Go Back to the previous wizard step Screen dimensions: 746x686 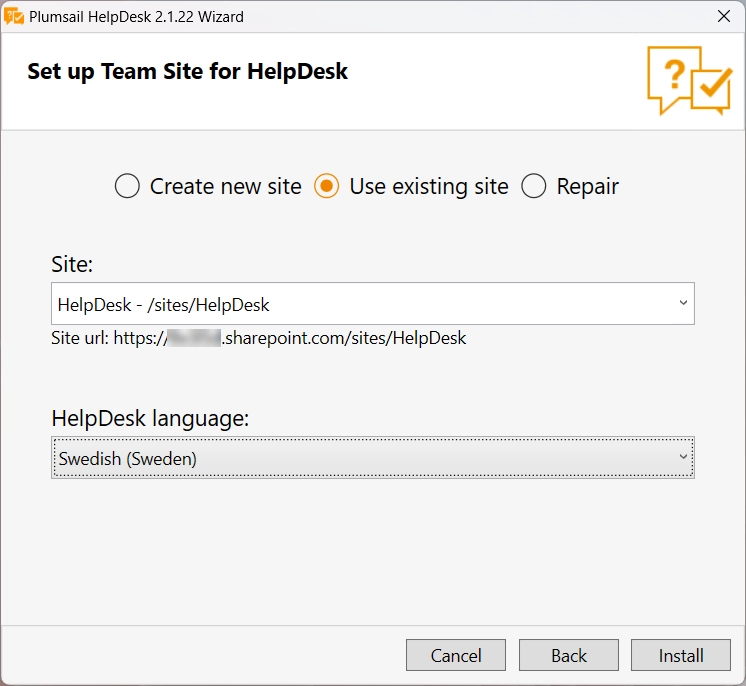point(569,655)
